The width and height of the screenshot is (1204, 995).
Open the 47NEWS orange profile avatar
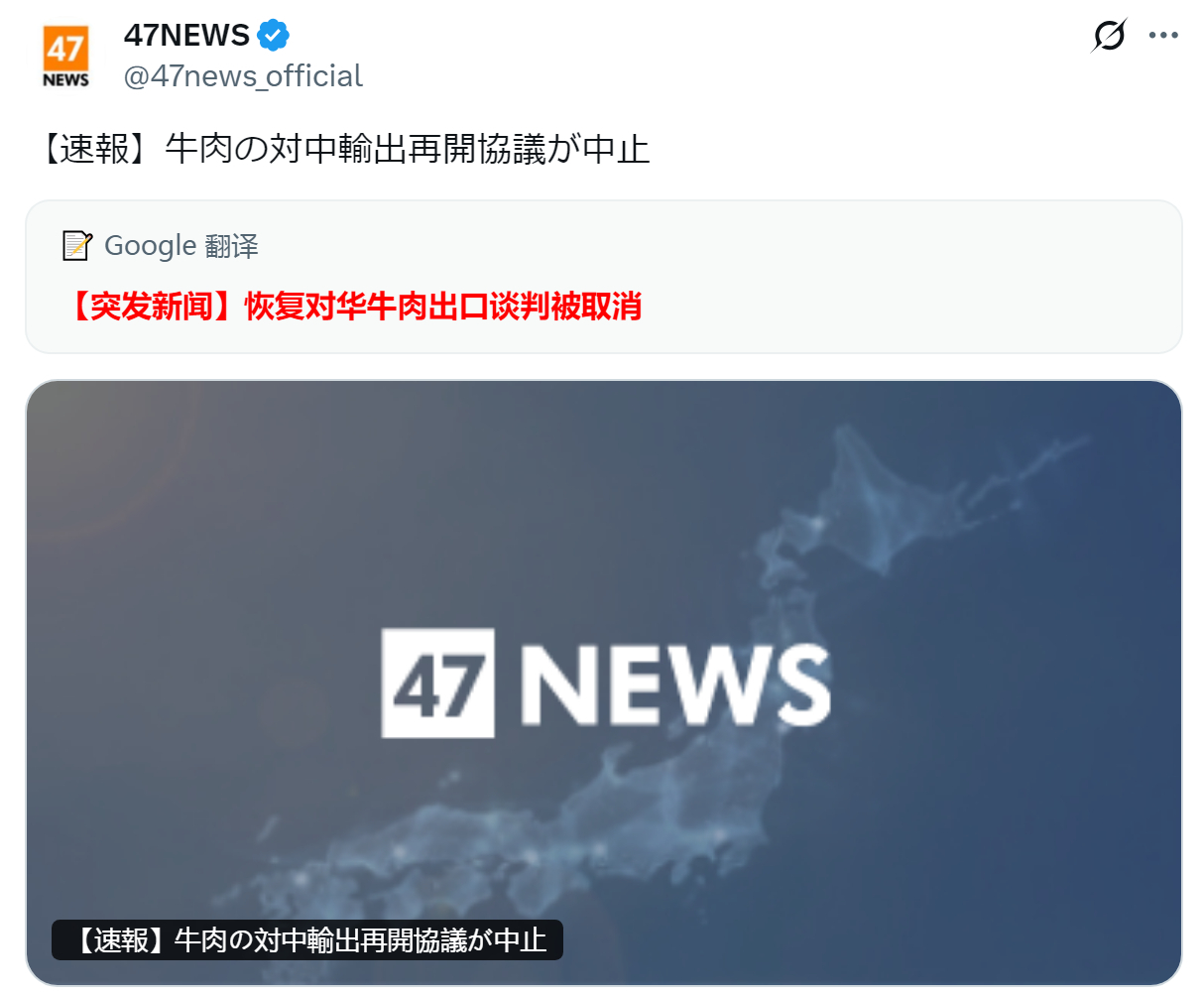point(65,57)
